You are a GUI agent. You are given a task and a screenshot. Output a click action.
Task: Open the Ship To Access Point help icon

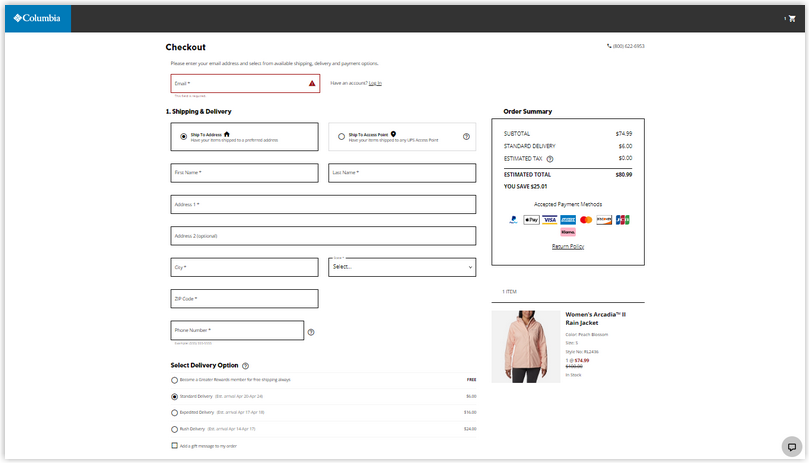point(466,137)
